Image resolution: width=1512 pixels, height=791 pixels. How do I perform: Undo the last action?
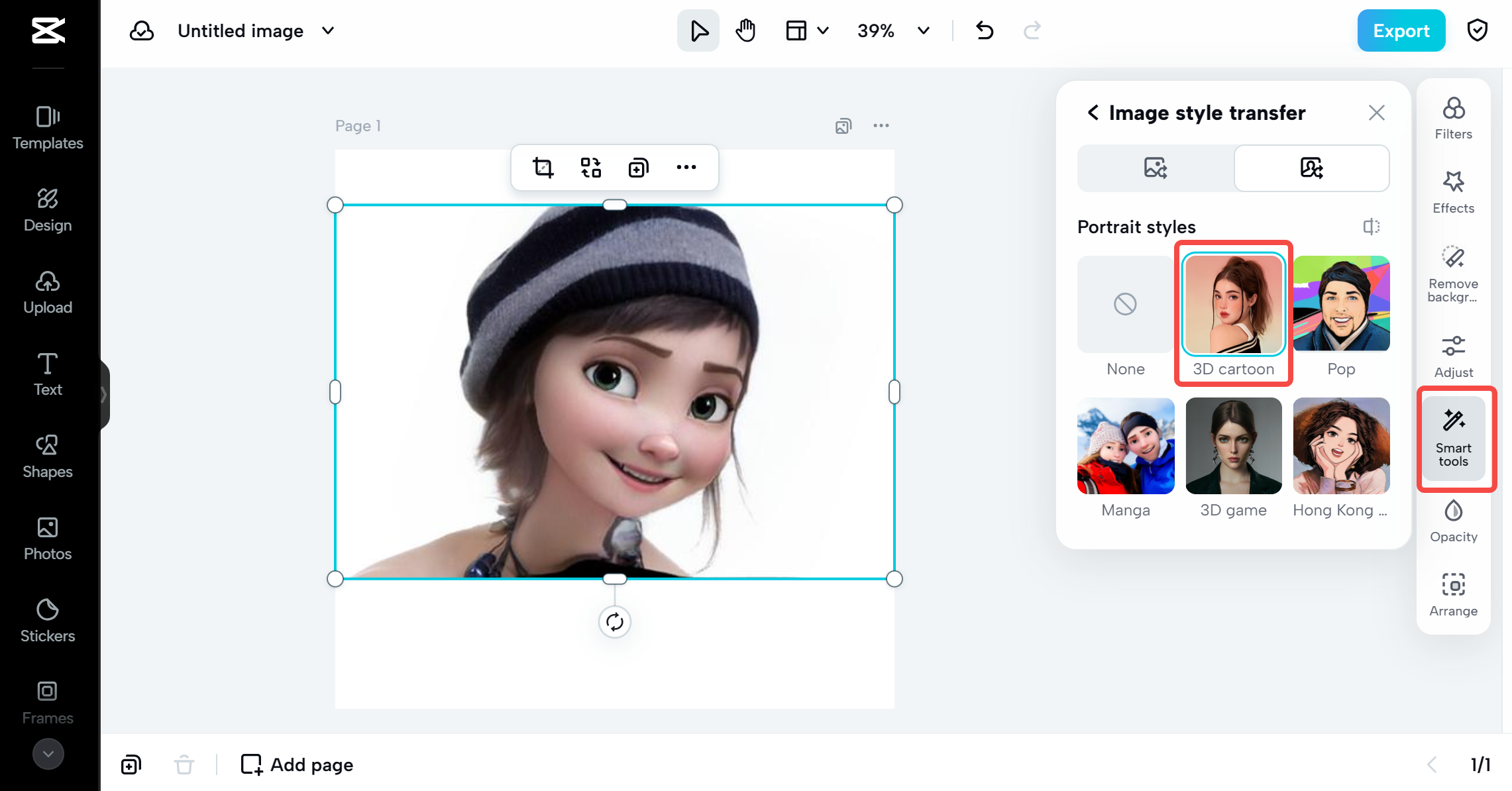click(x=984, y=30)
